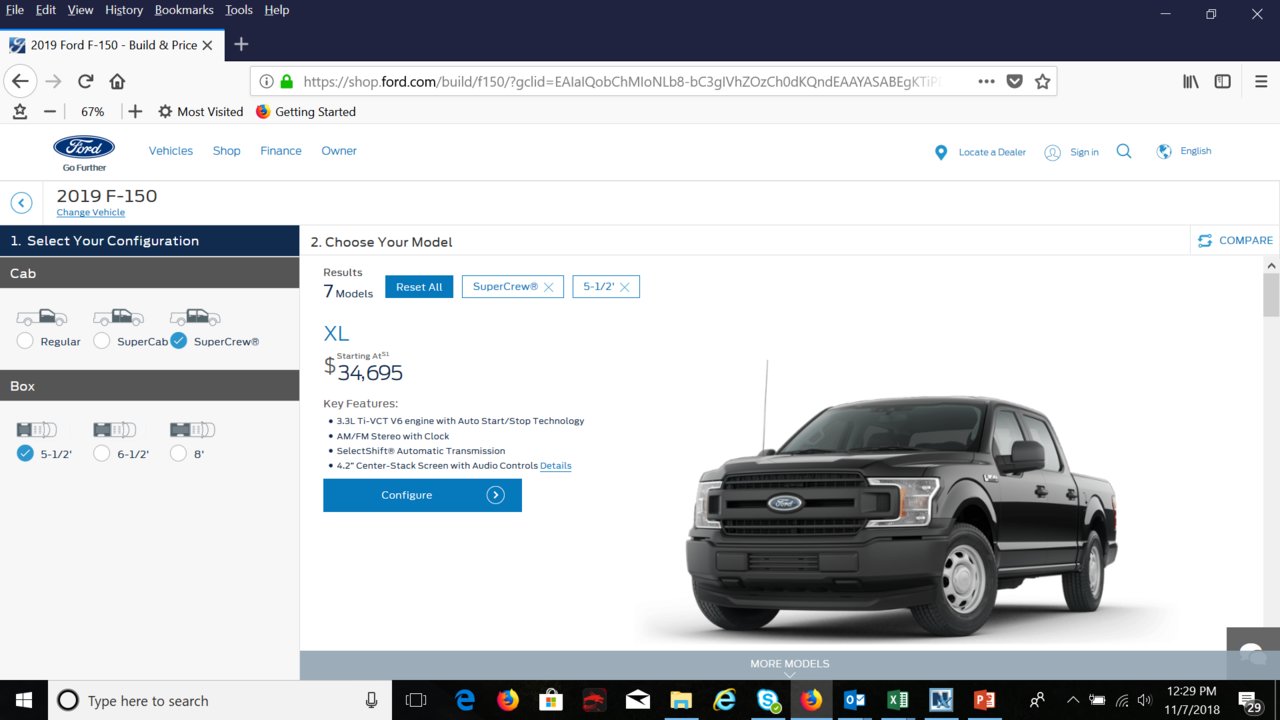
Task: Open Outlook from the taskbar
Action: 854,701
